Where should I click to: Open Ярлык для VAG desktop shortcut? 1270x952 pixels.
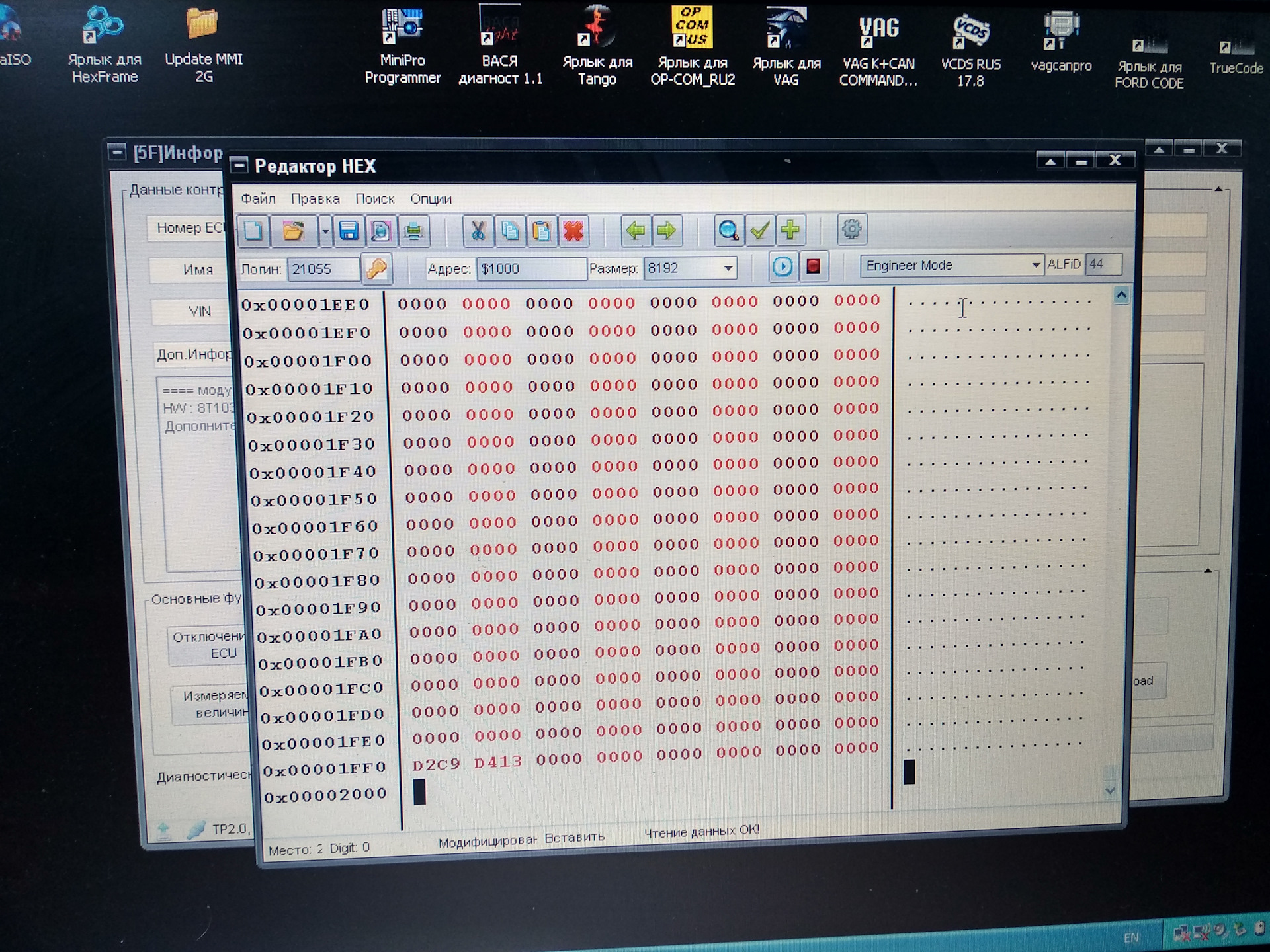pyautogui.click(x=786, y=47)
